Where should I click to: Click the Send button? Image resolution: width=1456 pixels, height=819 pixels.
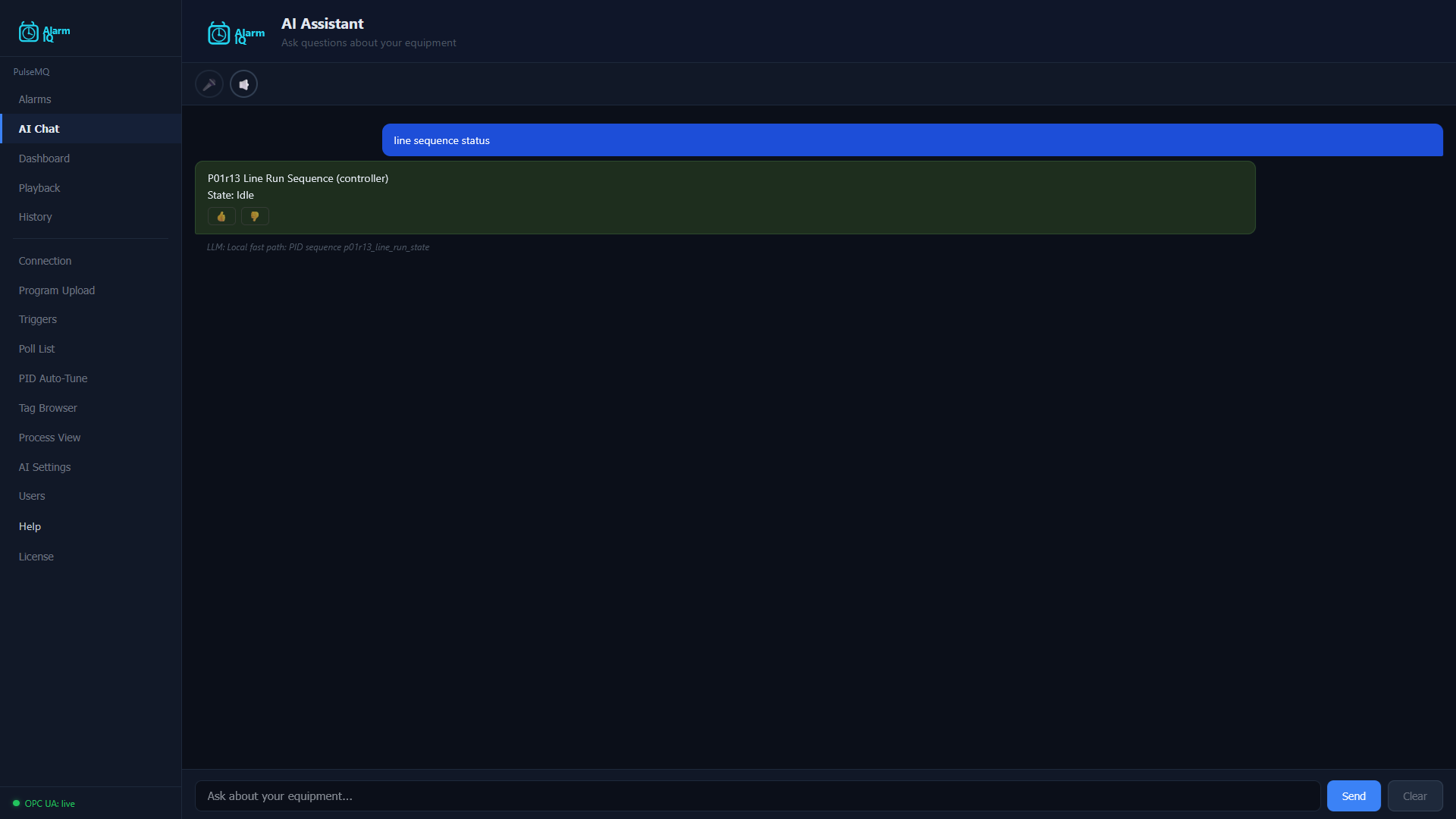[x=1354, y=796]
